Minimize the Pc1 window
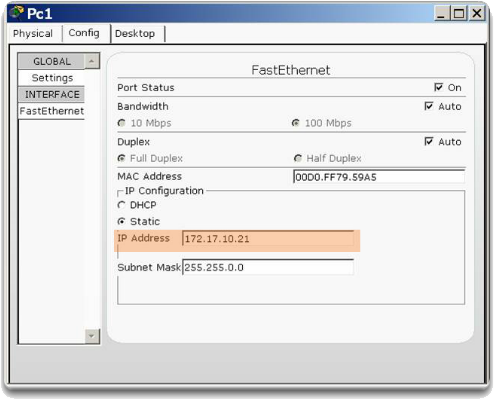This screenshot has width=494, height=400. 442,14
